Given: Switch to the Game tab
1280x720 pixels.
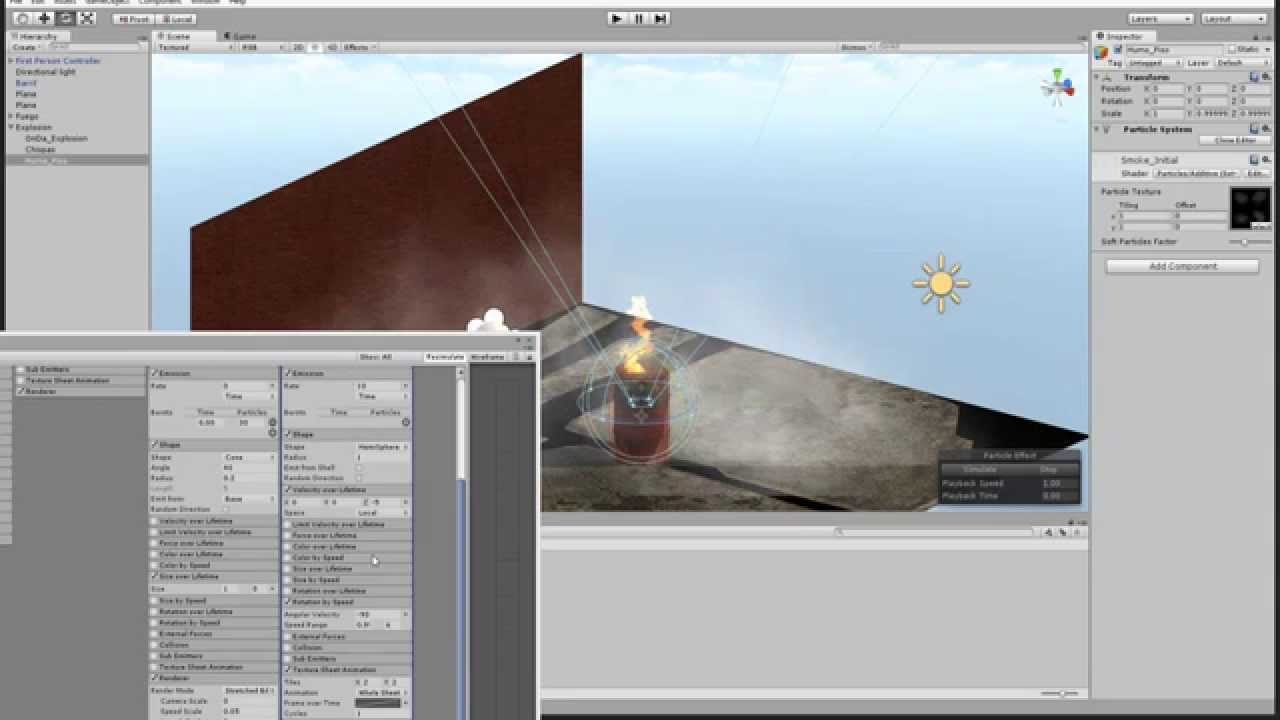Looking at the screenshot, I should [240, 36].
